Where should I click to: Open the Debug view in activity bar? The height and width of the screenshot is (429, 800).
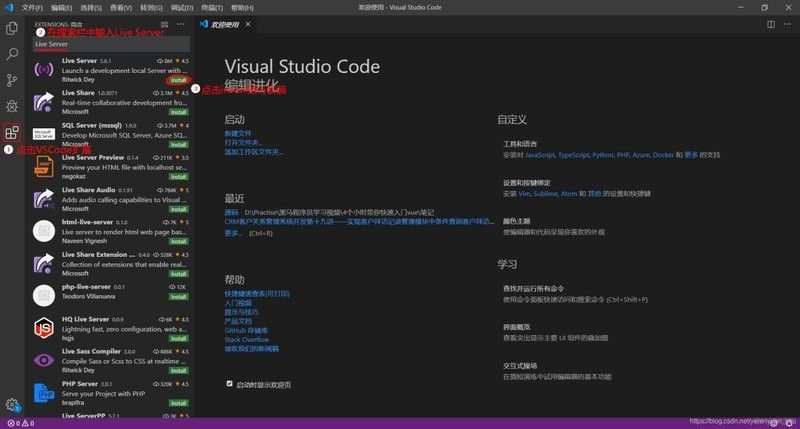coord(12,106)
